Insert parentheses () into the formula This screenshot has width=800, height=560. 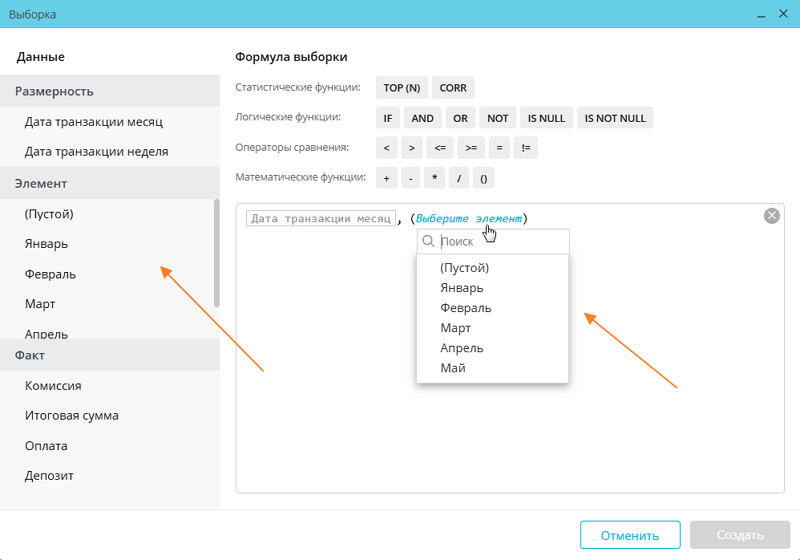pos(483,178)
